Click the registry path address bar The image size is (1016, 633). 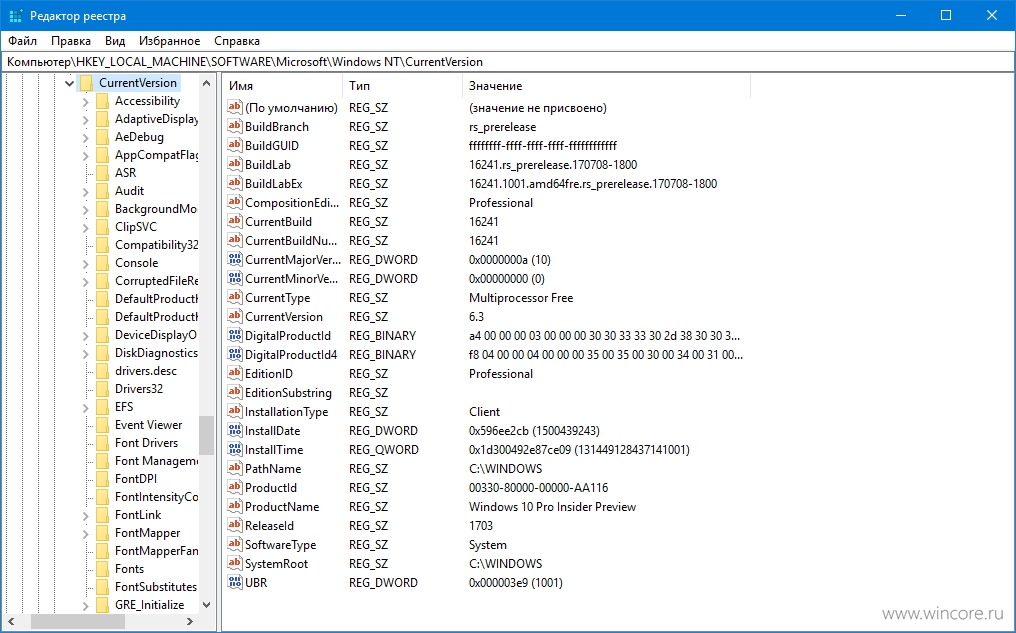click(508, 62)
